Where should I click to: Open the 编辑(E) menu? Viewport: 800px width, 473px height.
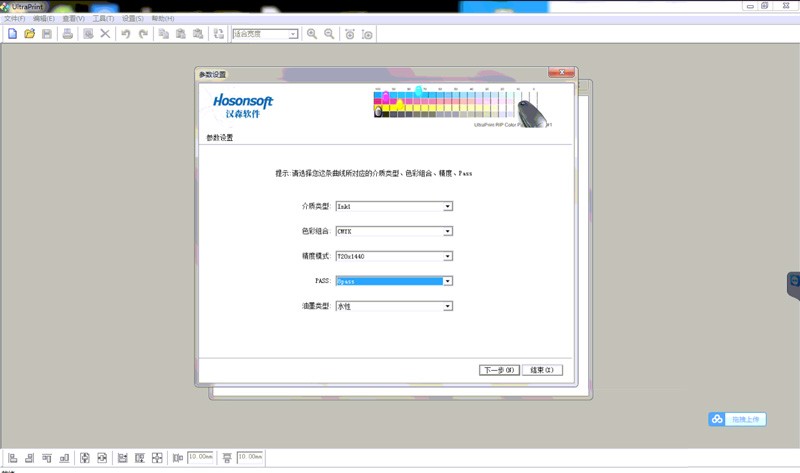click(x=44, y=18)
